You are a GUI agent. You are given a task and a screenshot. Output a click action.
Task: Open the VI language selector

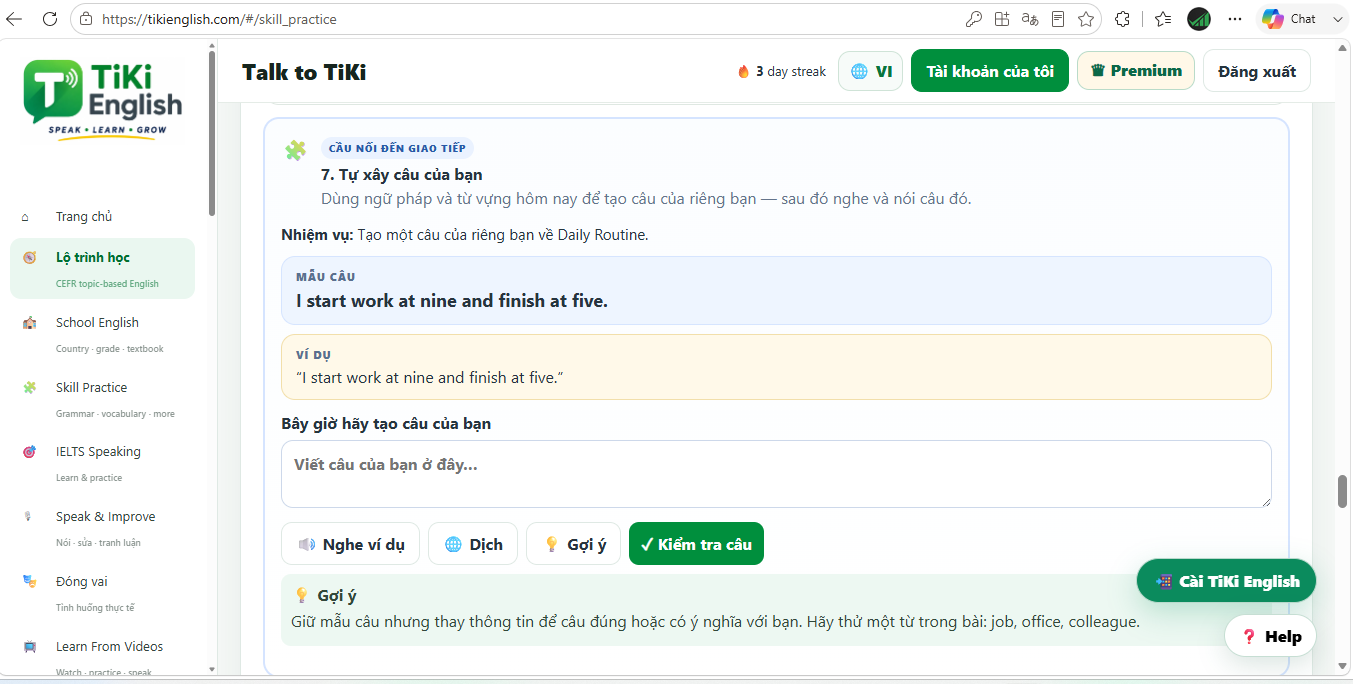[870, 71]
